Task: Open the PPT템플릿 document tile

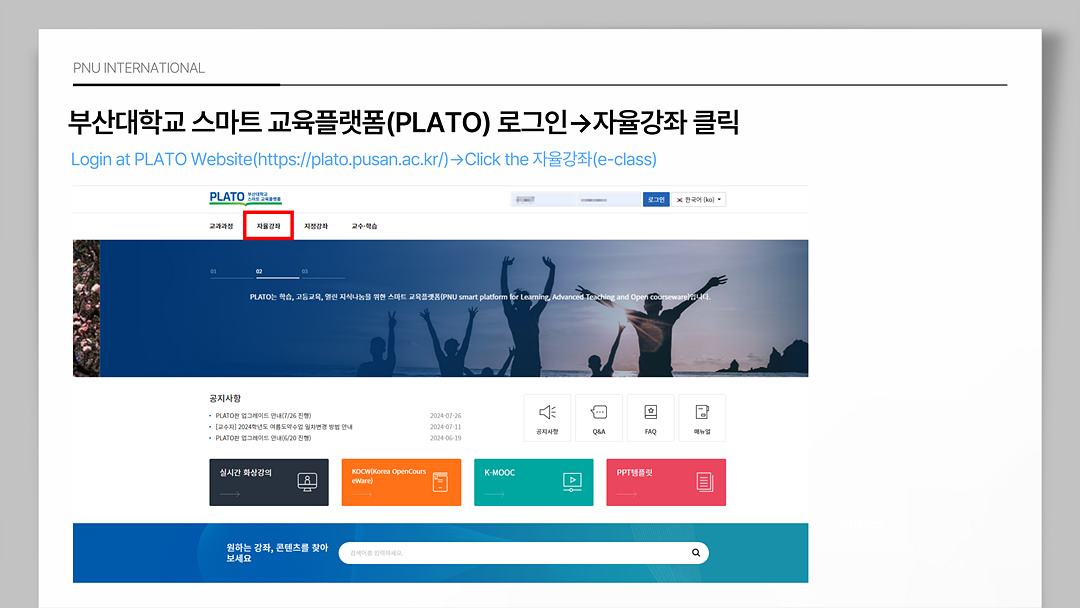Action: click(666, 482)
